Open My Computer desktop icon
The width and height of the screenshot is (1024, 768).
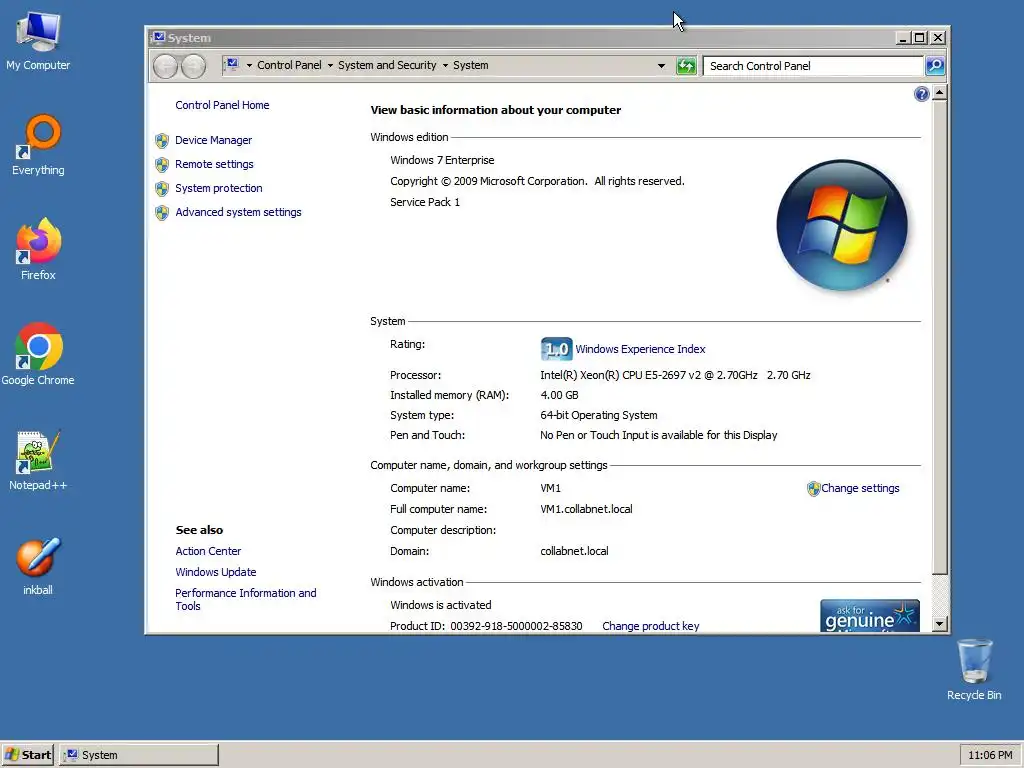[38, 41]
